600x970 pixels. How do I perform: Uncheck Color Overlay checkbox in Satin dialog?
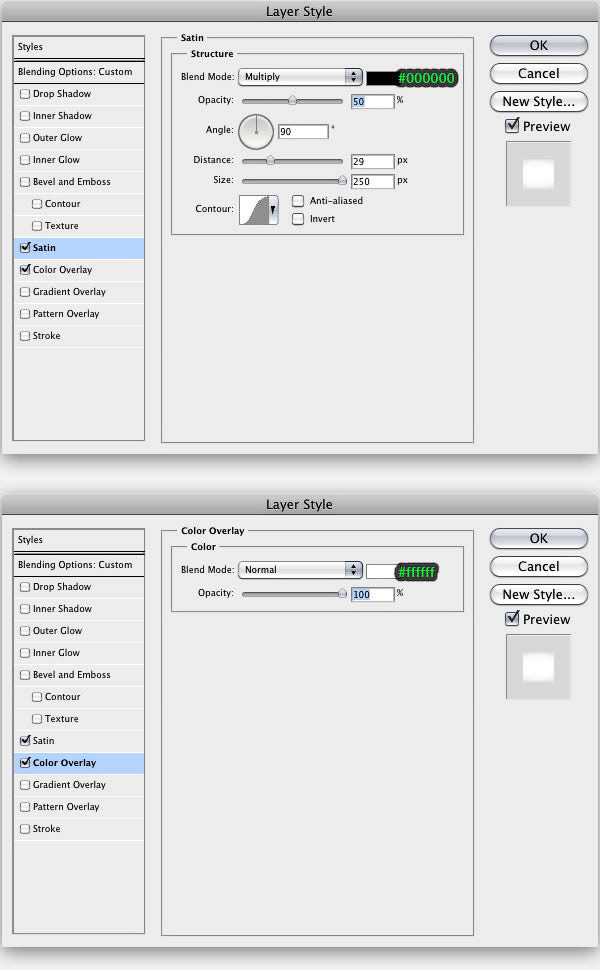25,270
